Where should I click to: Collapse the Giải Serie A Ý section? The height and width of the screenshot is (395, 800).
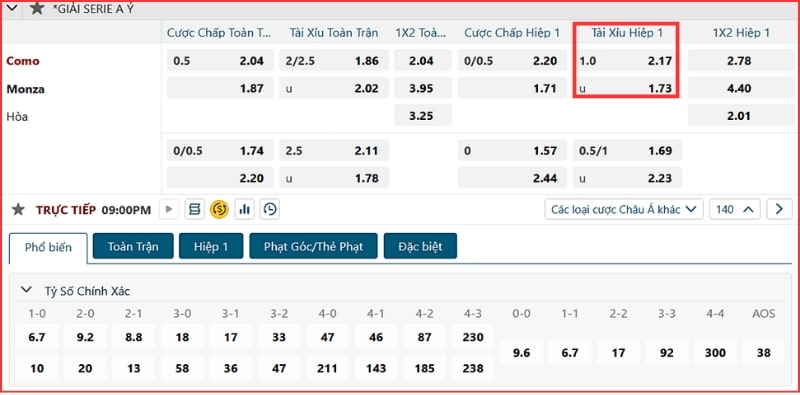tap(14, 8)
